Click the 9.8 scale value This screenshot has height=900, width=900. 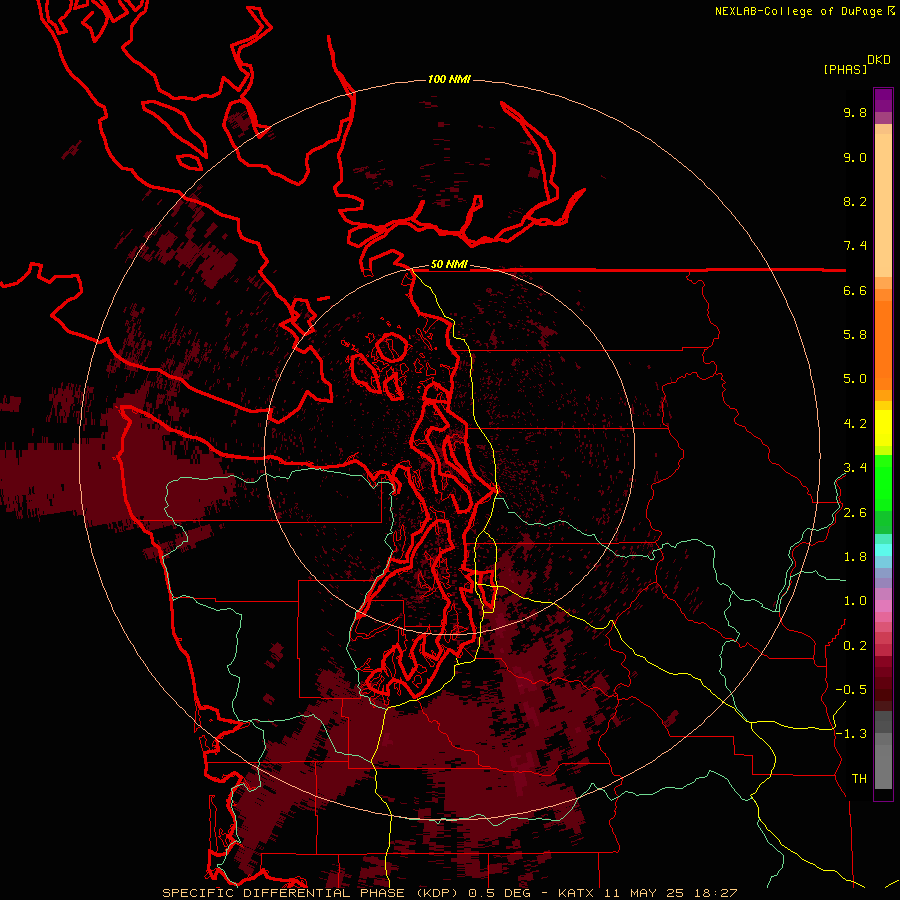tap(855, 112)
